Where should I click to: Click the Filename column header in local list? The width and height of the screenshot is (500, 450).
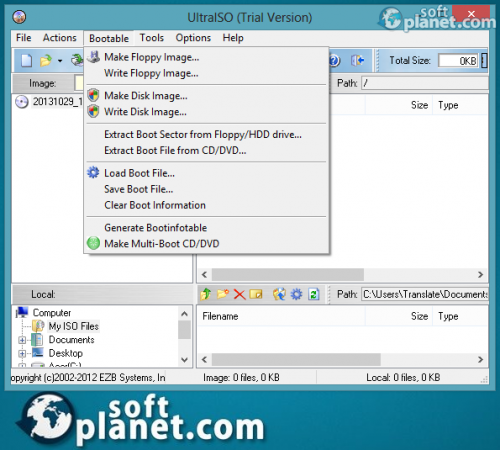pyautogui.click(x=281, y=316)
